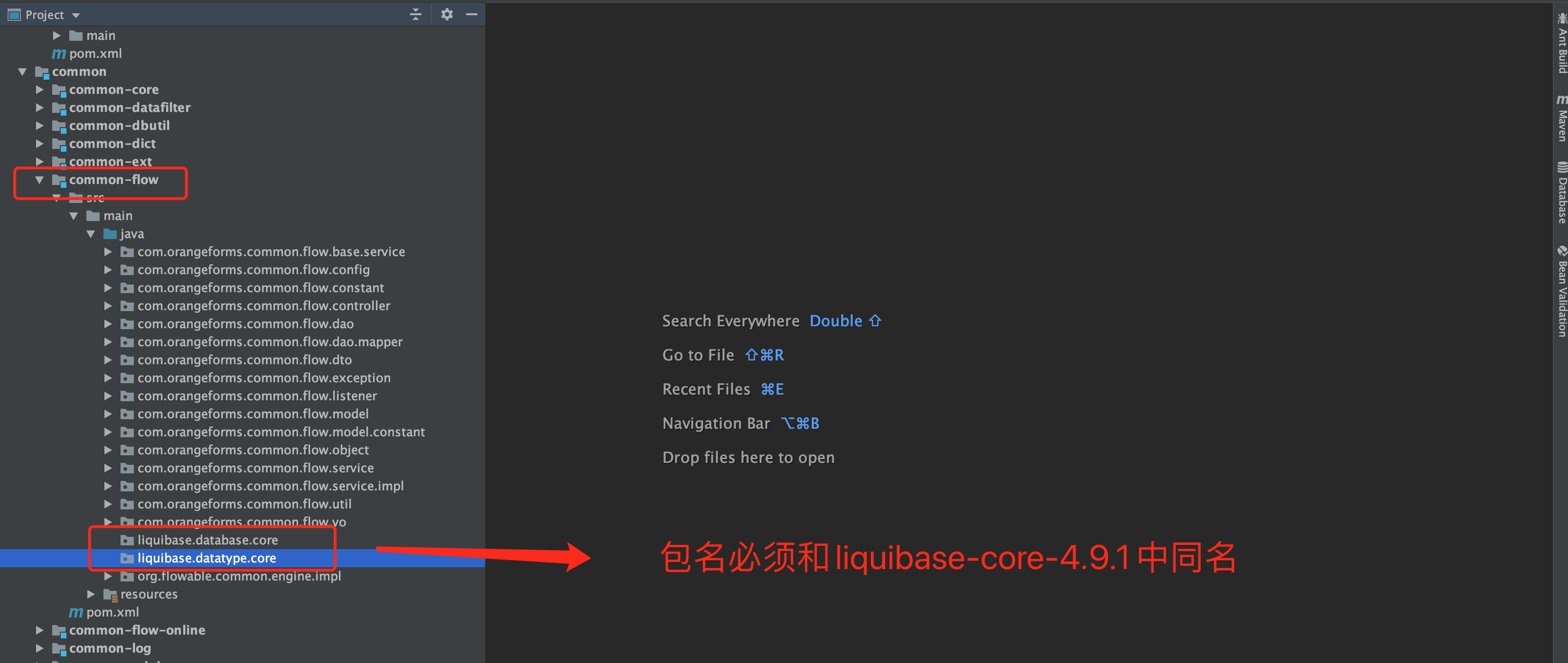Image resolution: width=1568 pixels, height=663 pixels.
Task: Select the liquibase.datatype.core package
Action: [x=207, y=558]
